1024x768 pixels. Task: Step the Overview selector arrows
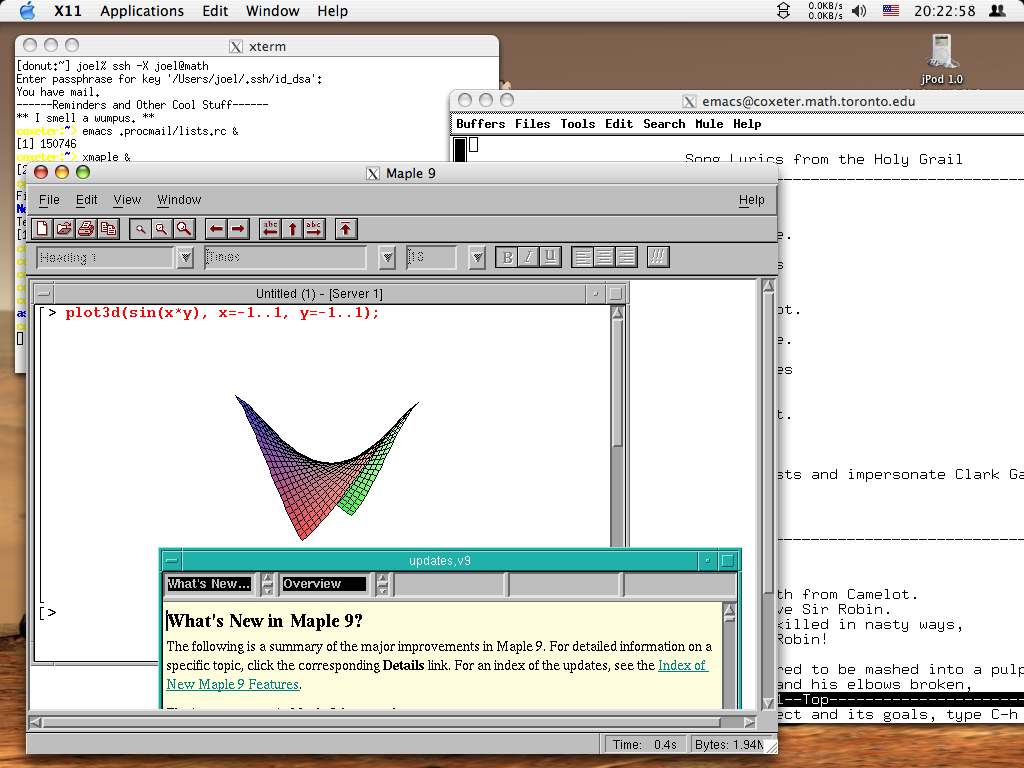pos(383,584)
